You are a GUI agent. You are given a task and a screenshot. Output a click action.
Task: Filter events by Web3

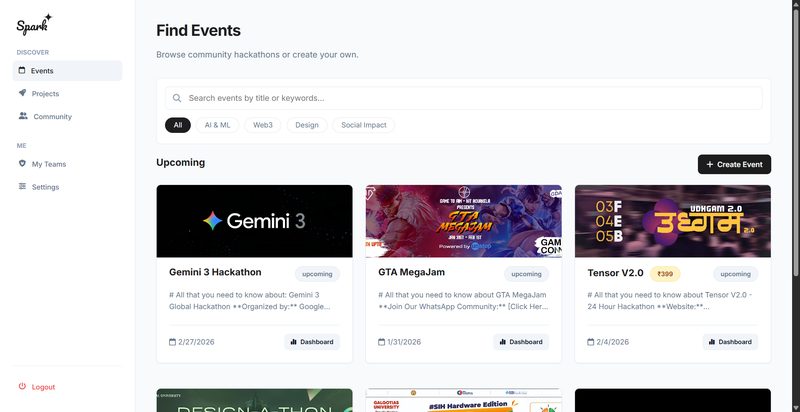click(263, 125)
